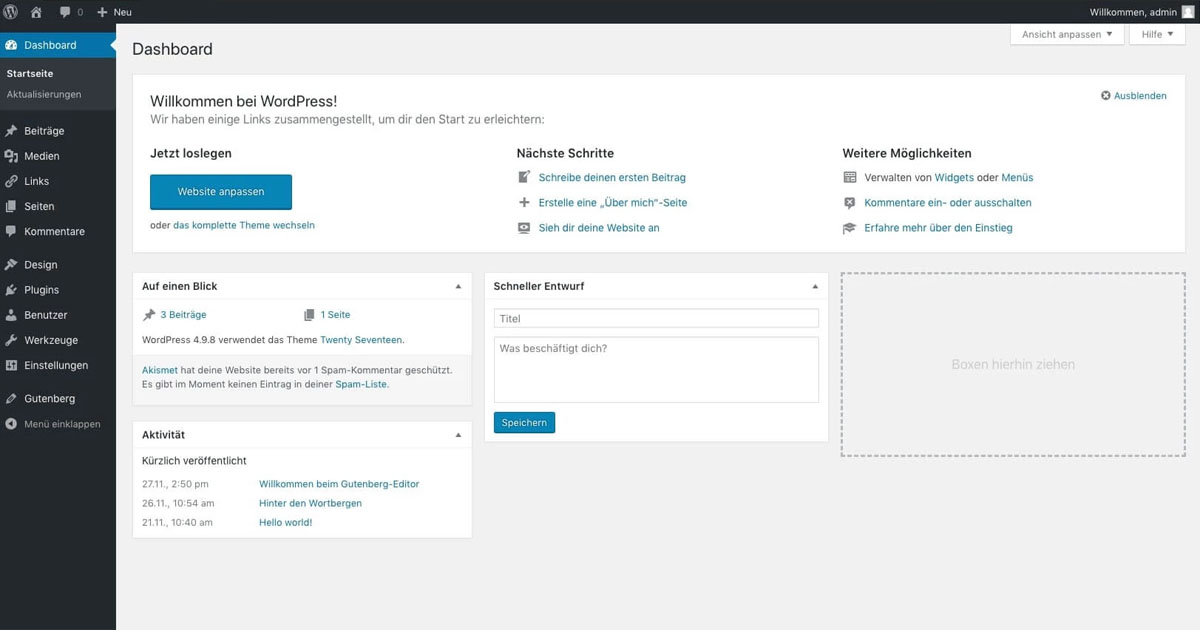Click the plus Neu icon in admin bar
Image resolution: width=1200 pixels, height=630 pixels.
[102, 12]
